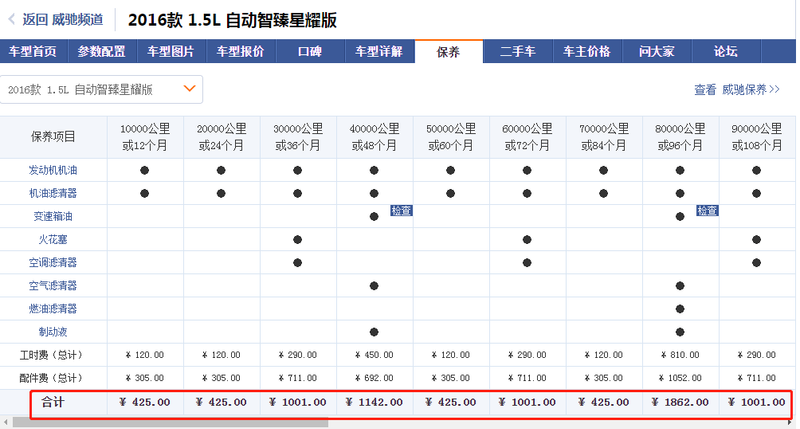Click the 检查 badge in the 40000公里 column
800x429 pixels.
401,211
